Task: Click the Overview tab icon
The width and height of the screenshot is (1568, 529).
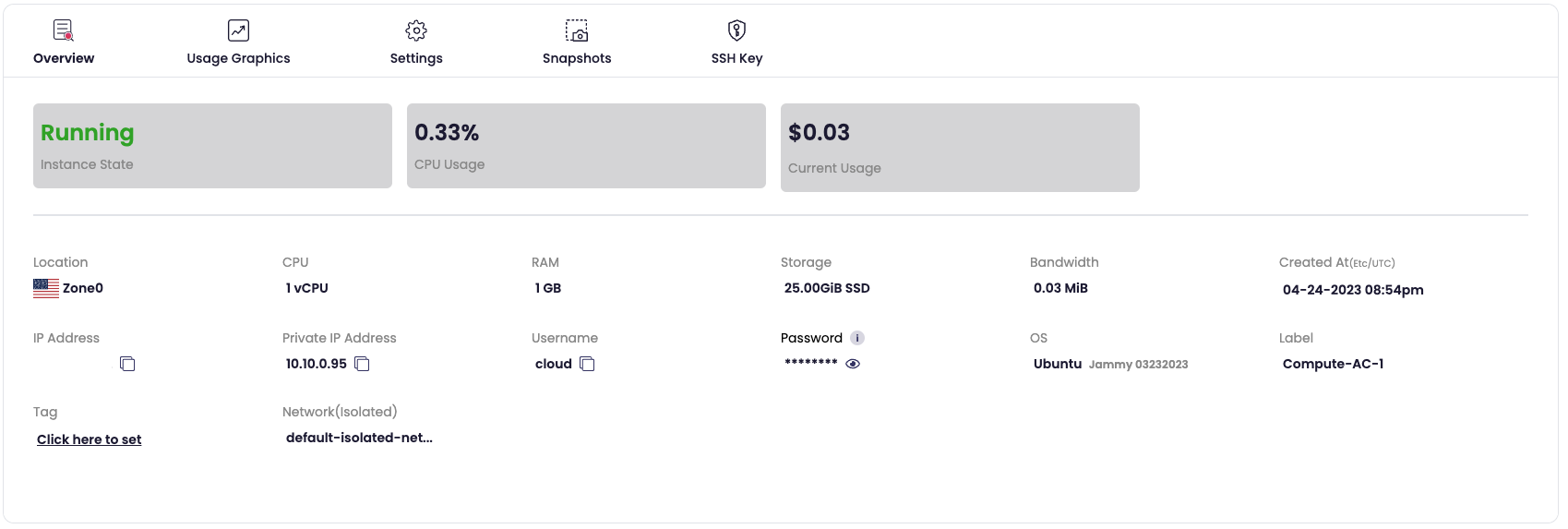Action: tap(63, 30)
